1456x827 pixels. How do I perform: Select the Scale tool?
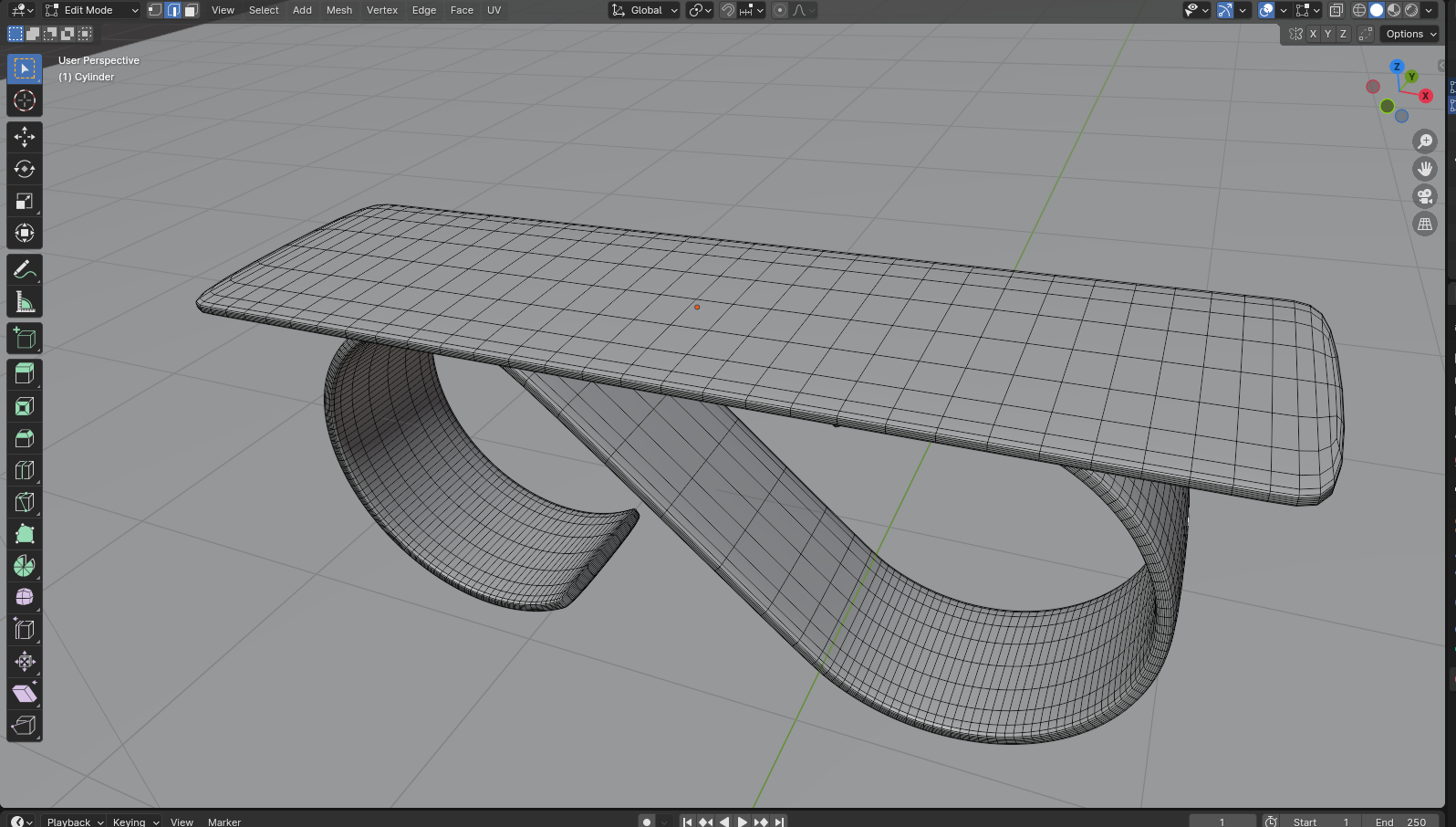tap(25, 201)
